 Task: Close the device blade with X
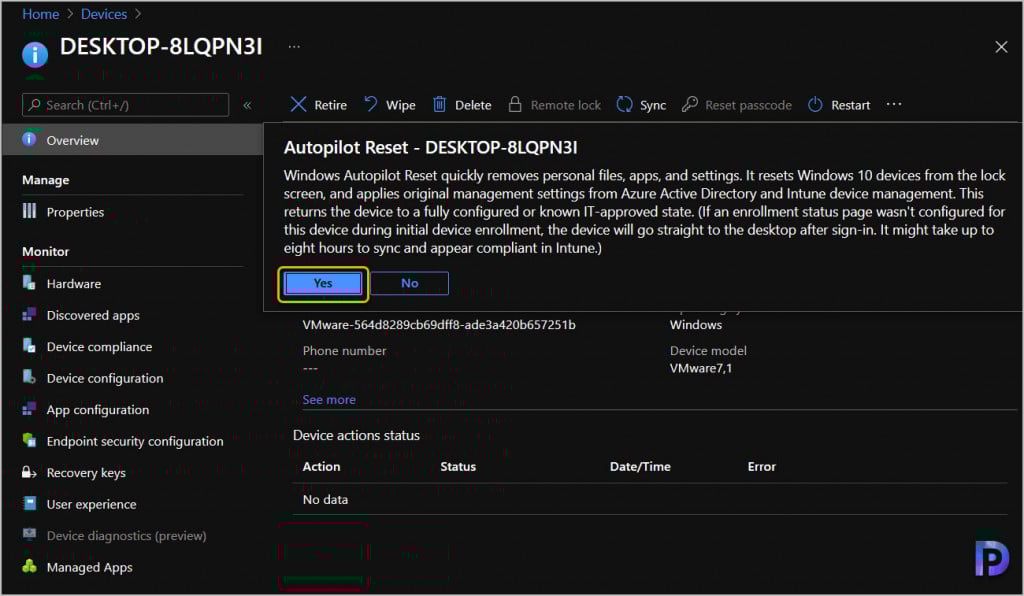pos(1001,47)
